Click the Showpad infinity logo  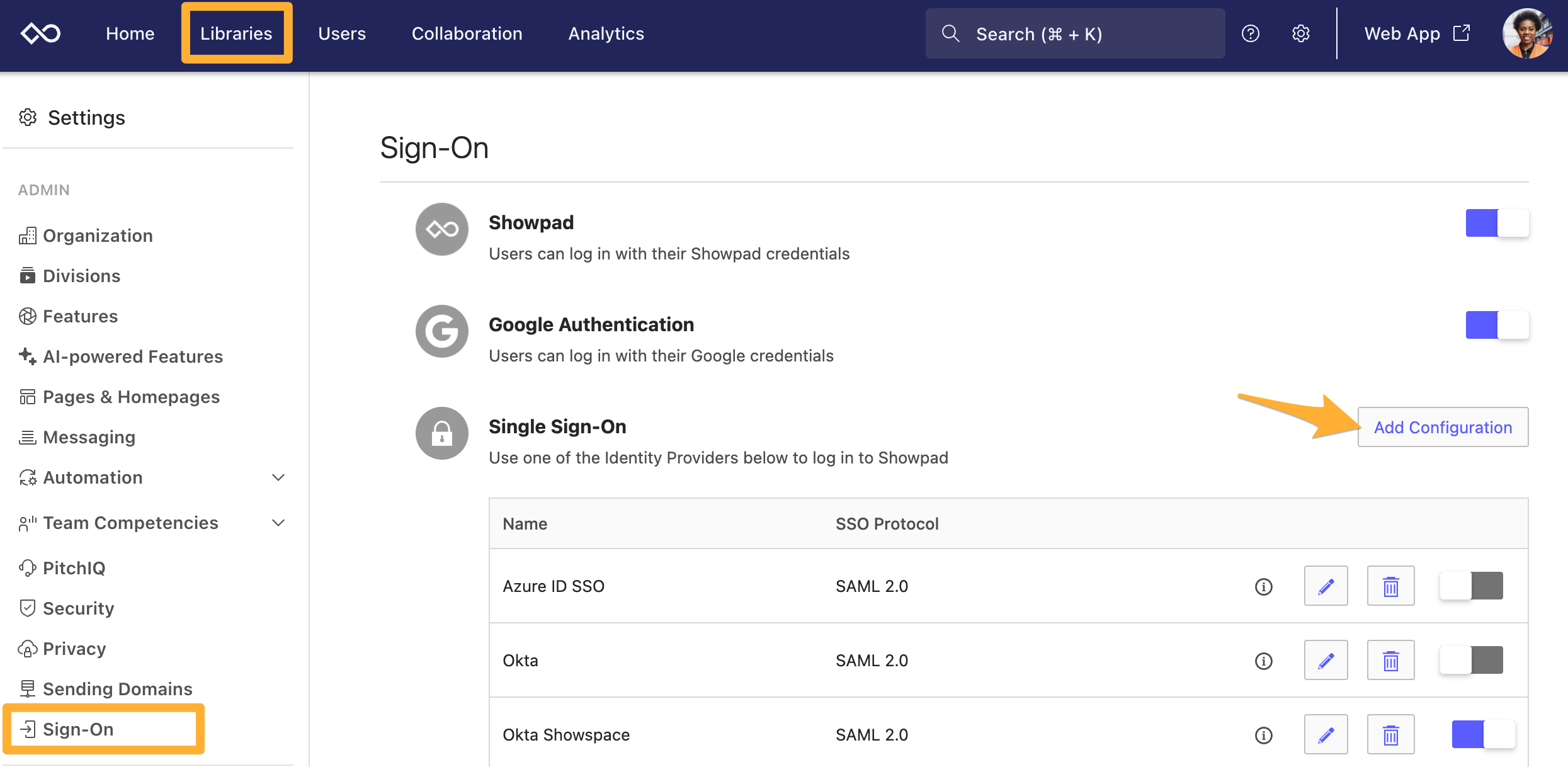point(40,33)
